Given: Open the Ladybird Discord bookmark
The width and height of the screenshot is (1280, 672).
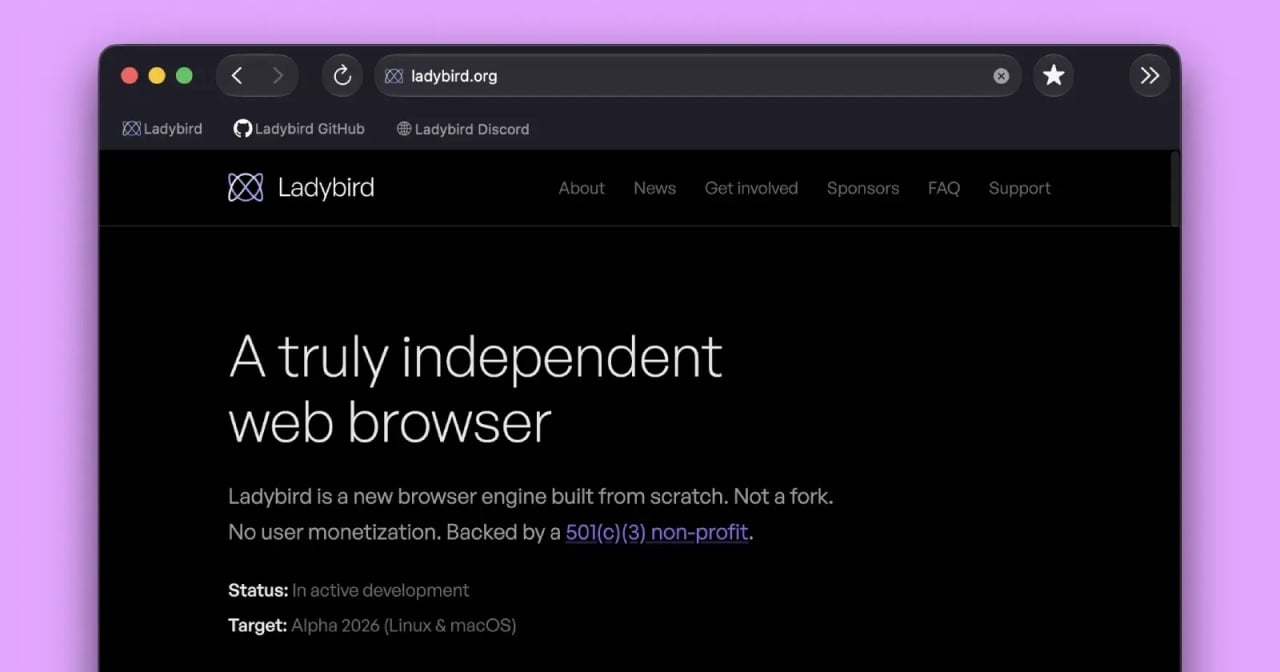Looking at the screenshot, I should point(463,129).
